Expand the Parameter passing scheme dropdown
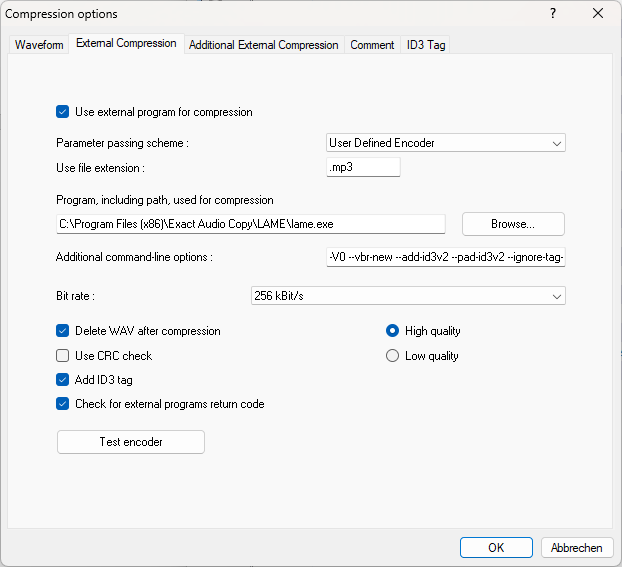622x567 pixels. [446, 143]
